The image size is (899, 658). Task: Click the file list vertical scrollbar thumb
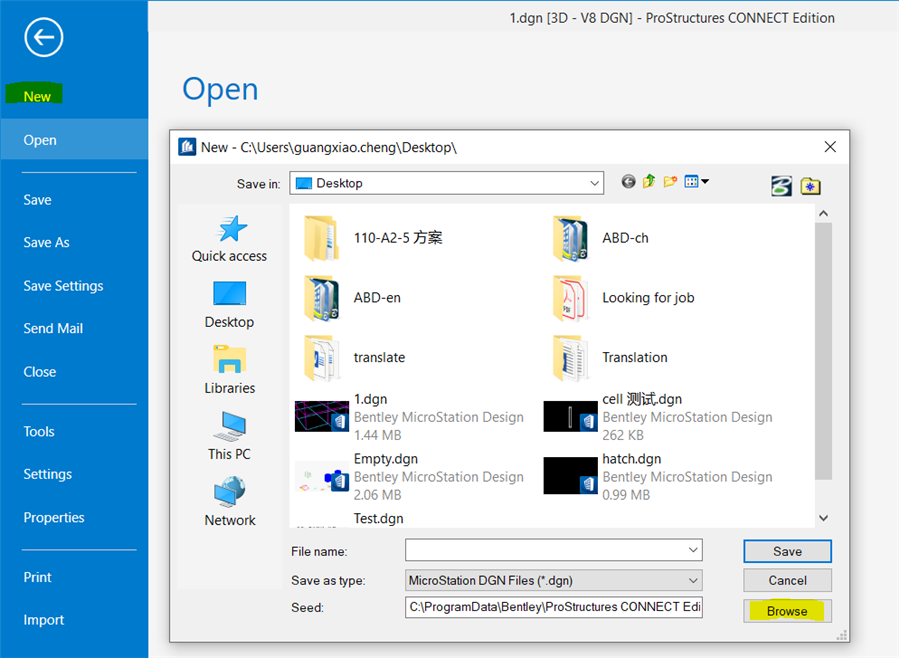point(823,351)
